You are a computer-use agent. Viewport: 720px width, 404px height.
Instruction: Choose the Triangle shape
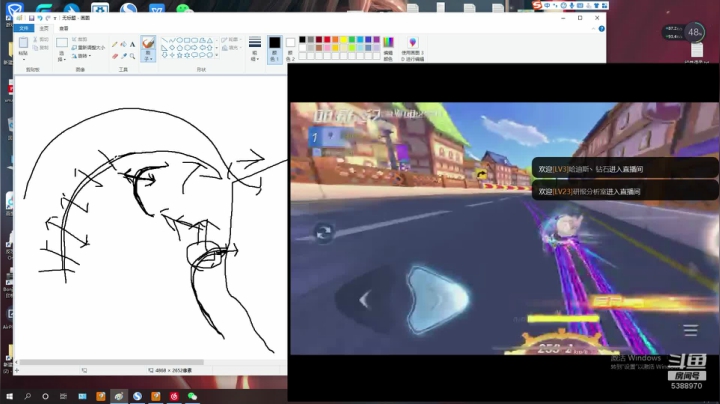(209, 40)
